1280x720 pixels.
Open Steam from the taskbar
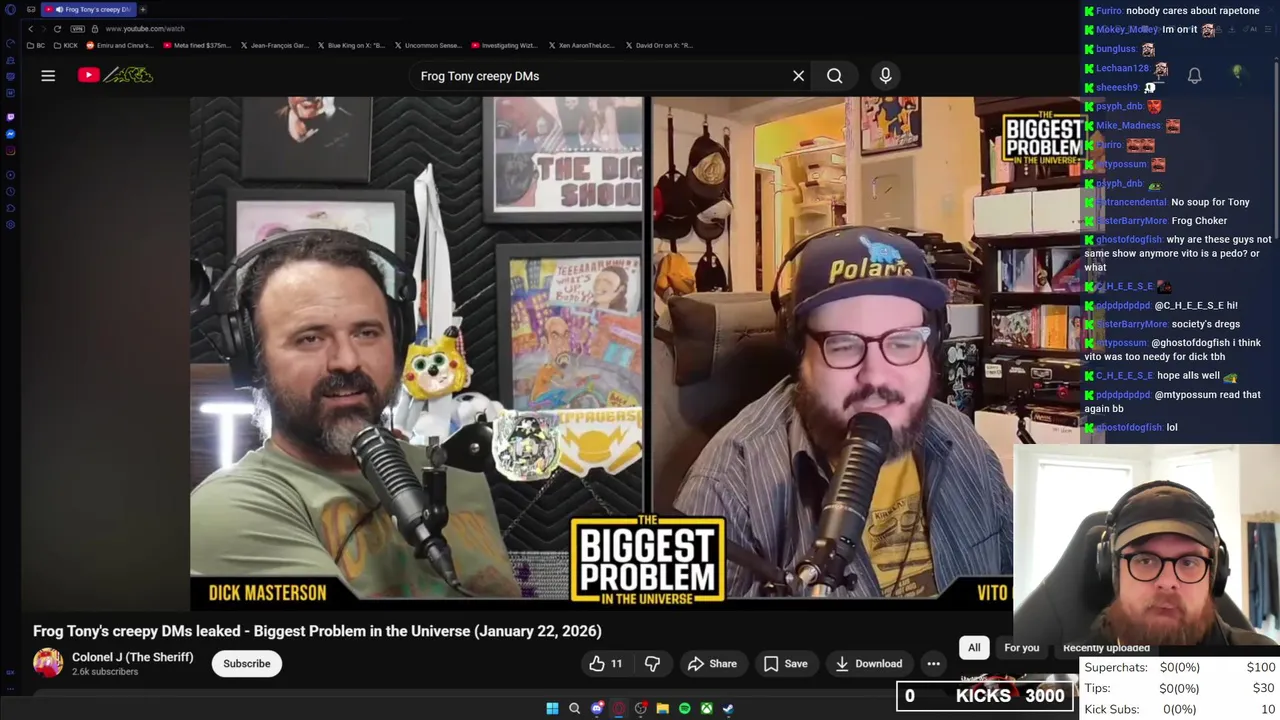point(728,708)
